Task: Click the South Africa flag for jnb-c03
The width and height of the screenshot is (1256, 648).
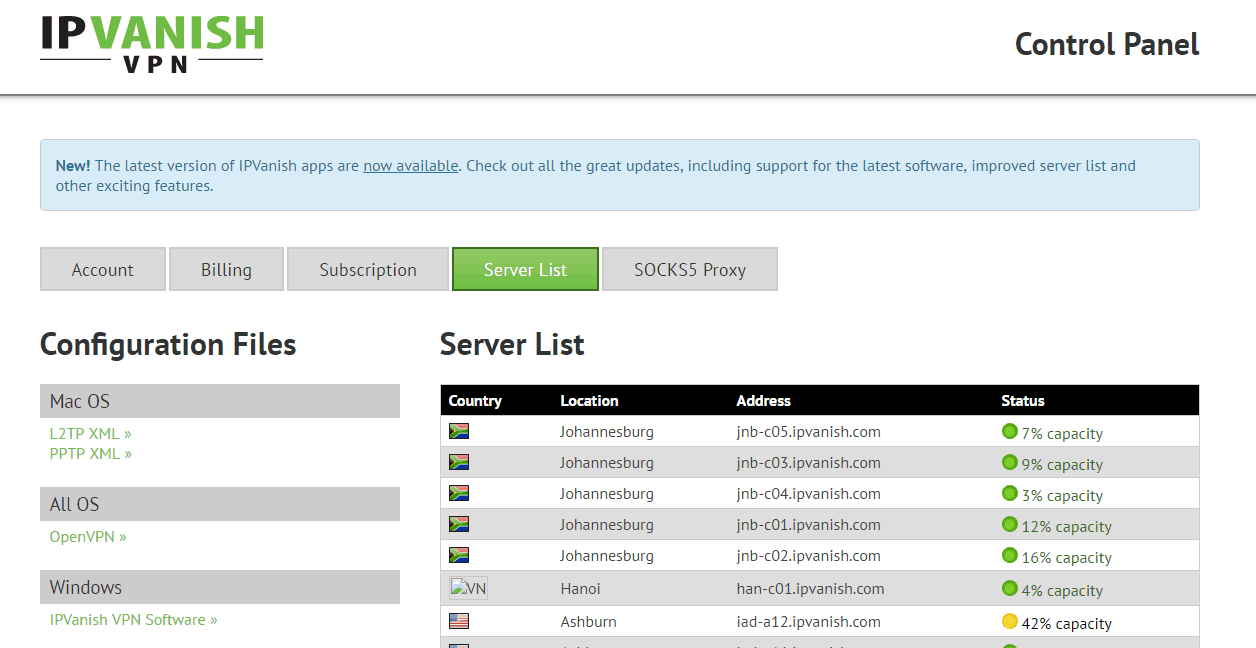Action: click(459, 463)
